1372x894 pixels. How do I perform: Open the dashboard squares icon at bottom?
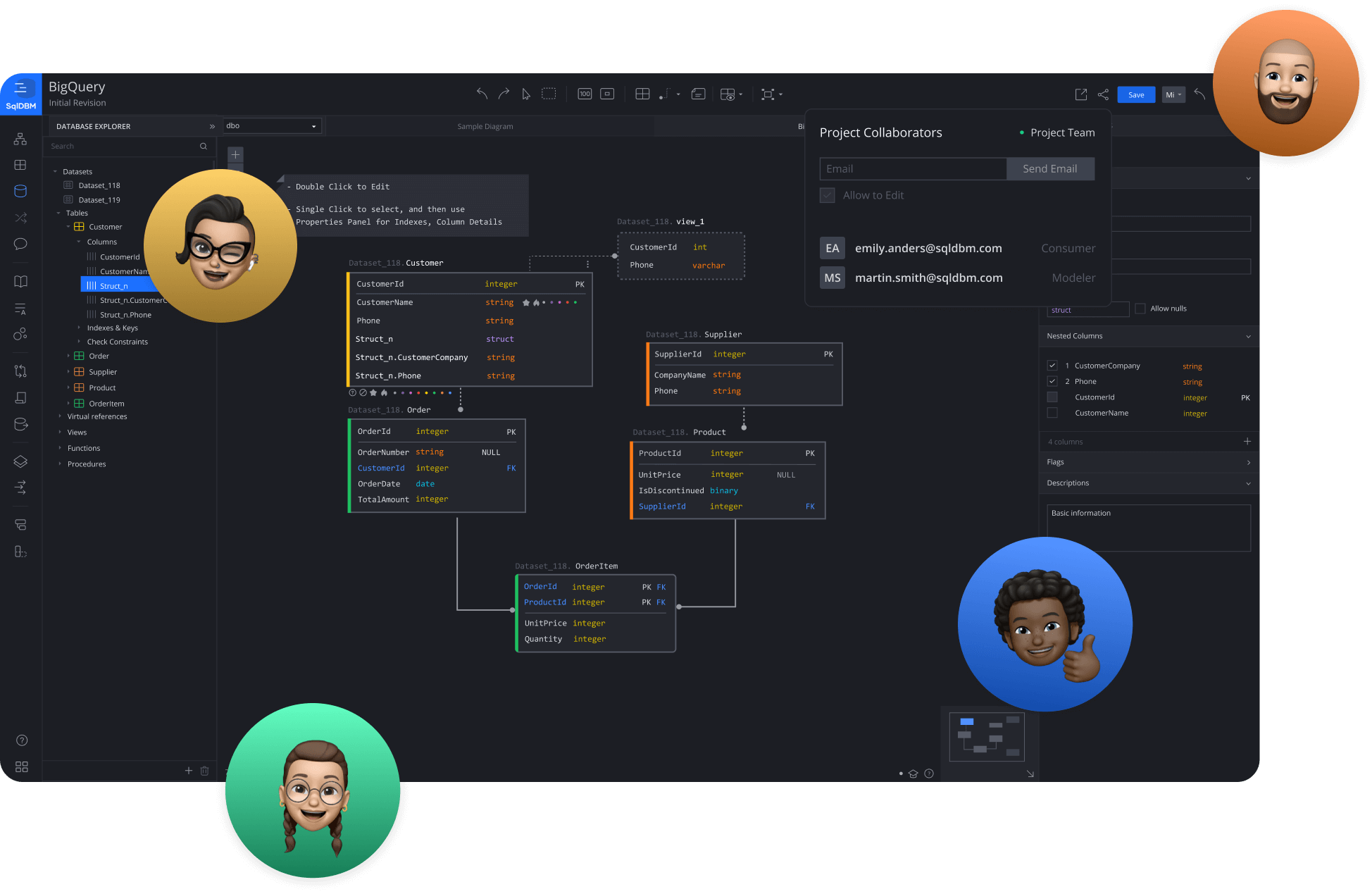point(22,766)
